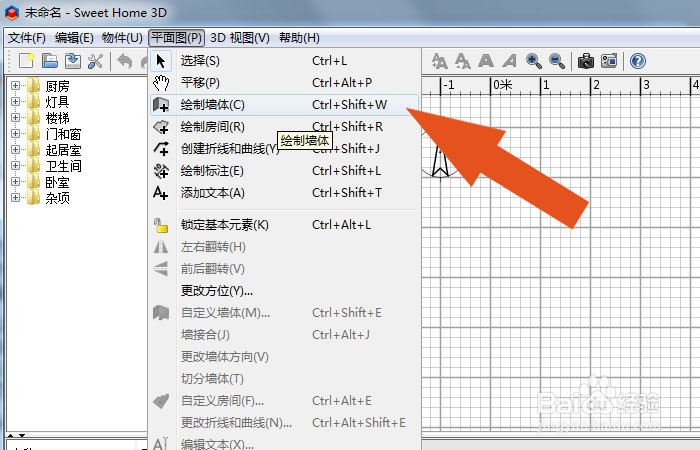This screenshot has height=450, width=700.
Task: Select the 灯具 category label
Action: [58, 102]
